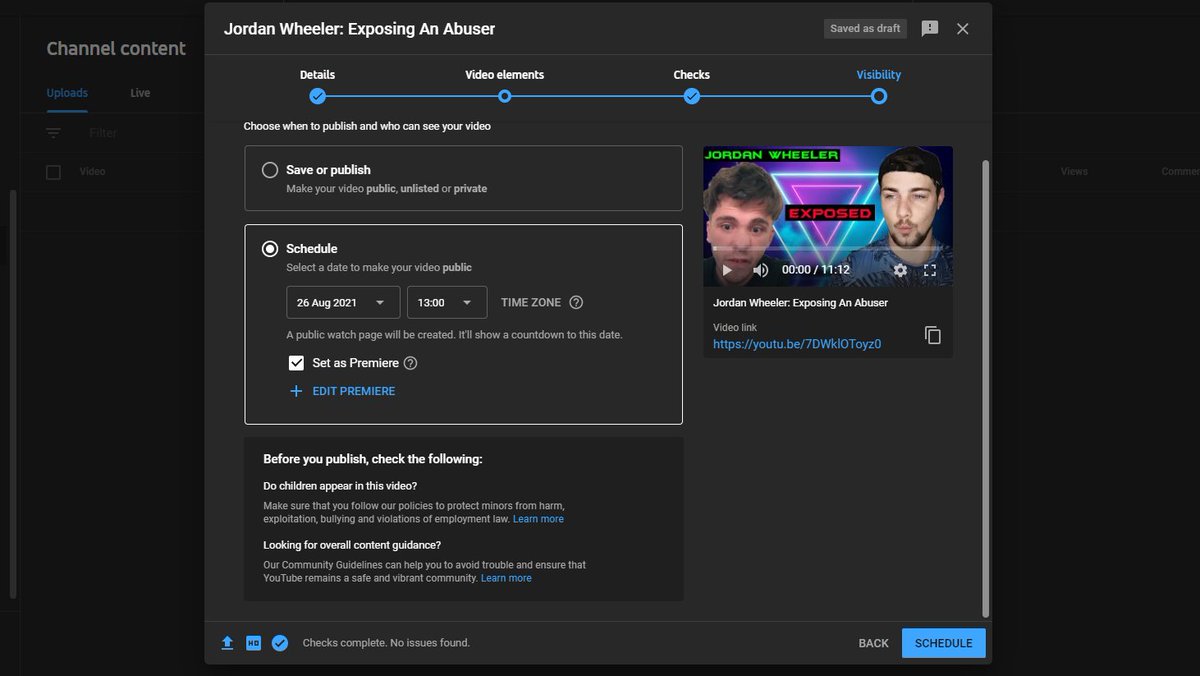The image size is (1200, 676).
Task: Click the dialog vertical scrollbar
Action: click(x=986, y=387)
